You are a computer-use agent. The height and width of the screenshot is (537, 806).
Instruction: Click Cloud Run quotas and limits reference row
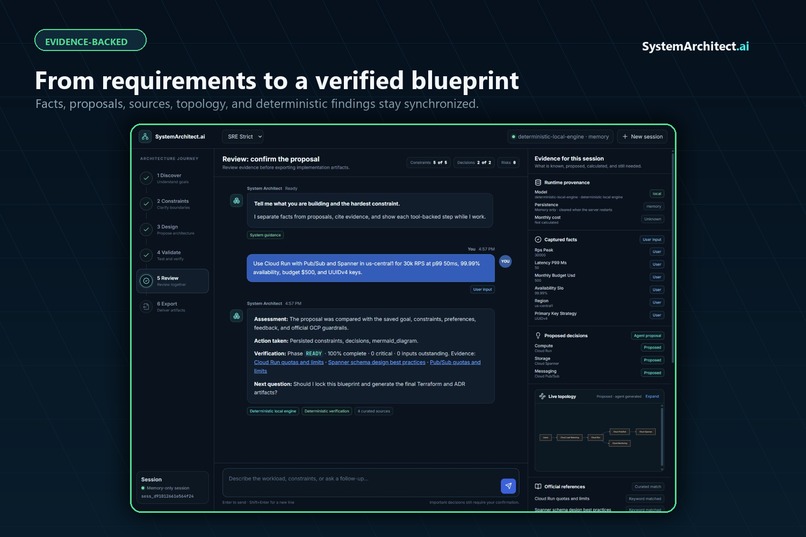(x=599, y=498)
